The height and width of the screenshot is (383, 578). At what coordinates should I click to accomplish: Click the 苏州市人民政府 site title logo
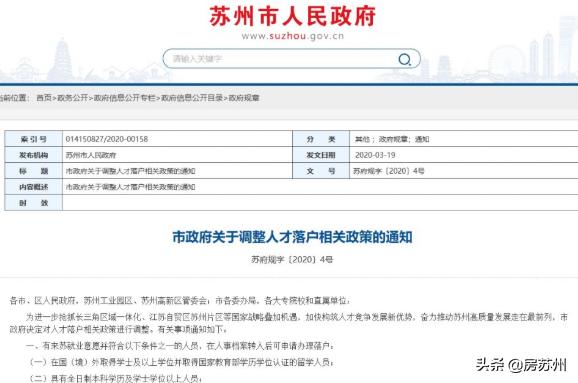point(293,16)
